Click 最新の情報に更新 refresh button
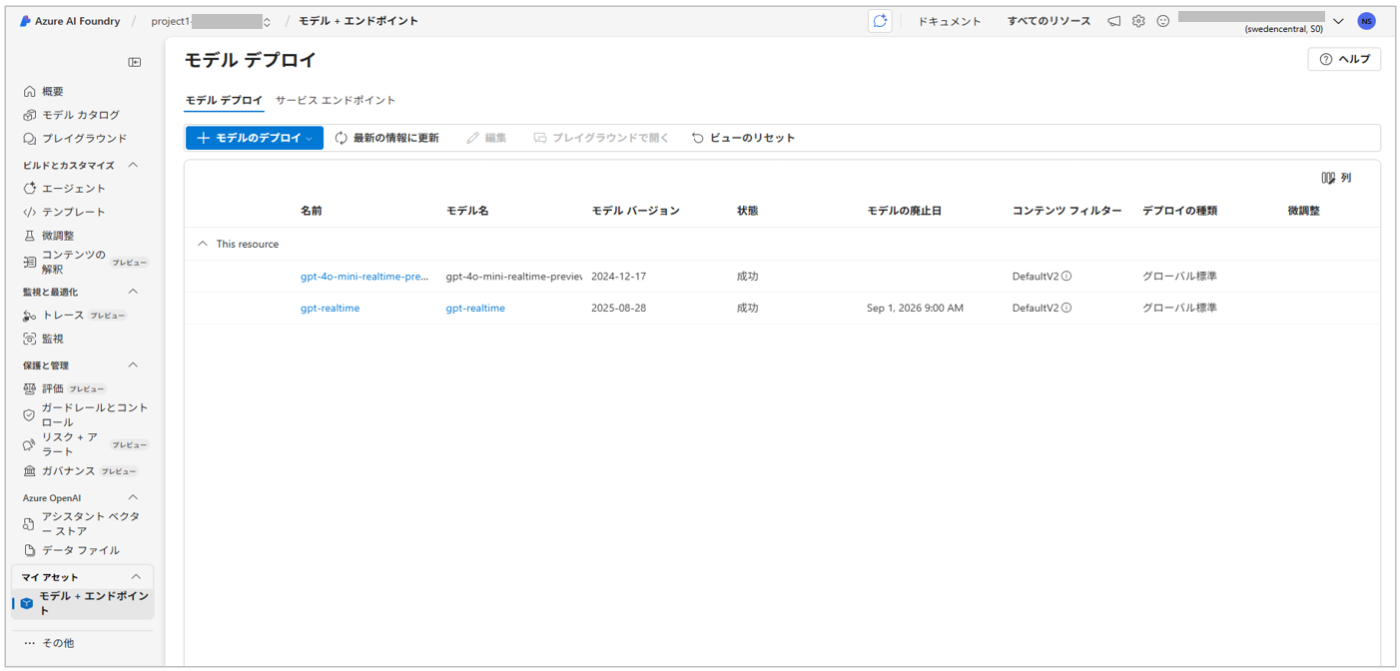The width and height of the screenshot is (1400, 671). pos(387,138)
